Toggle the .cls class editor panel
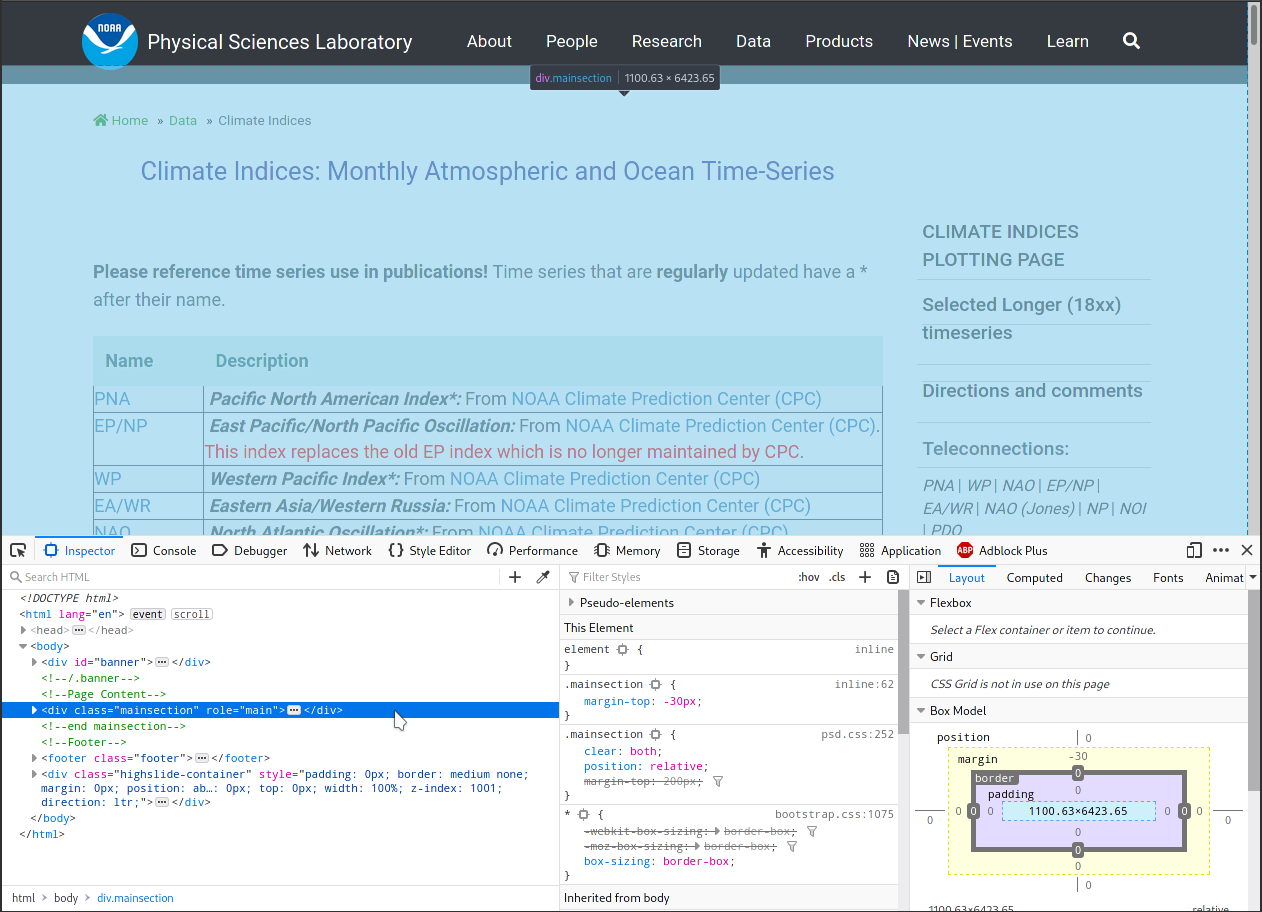 pos(837,576)
